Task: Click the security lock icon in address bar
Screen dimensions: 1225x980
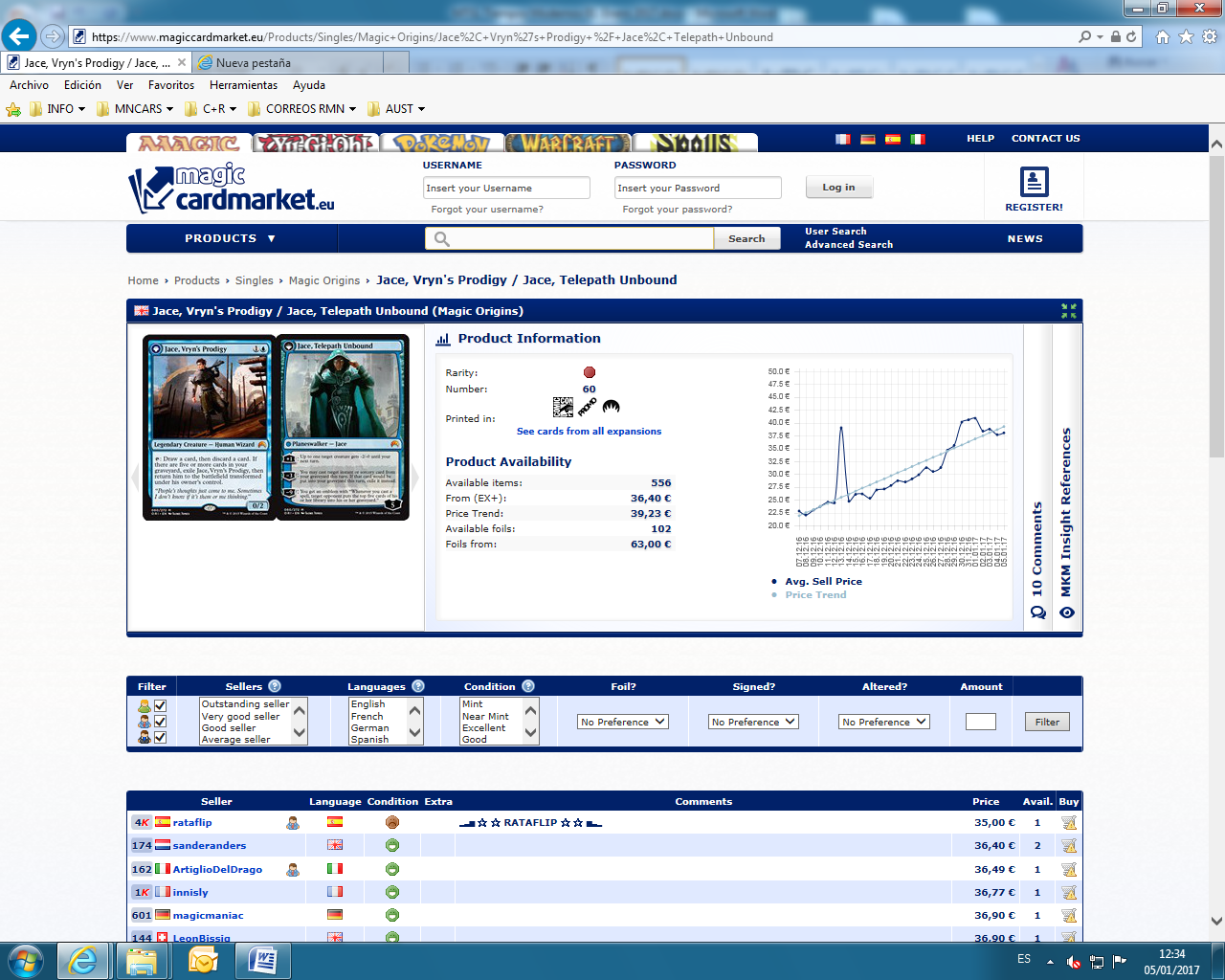Action: tap(1115, 36)
